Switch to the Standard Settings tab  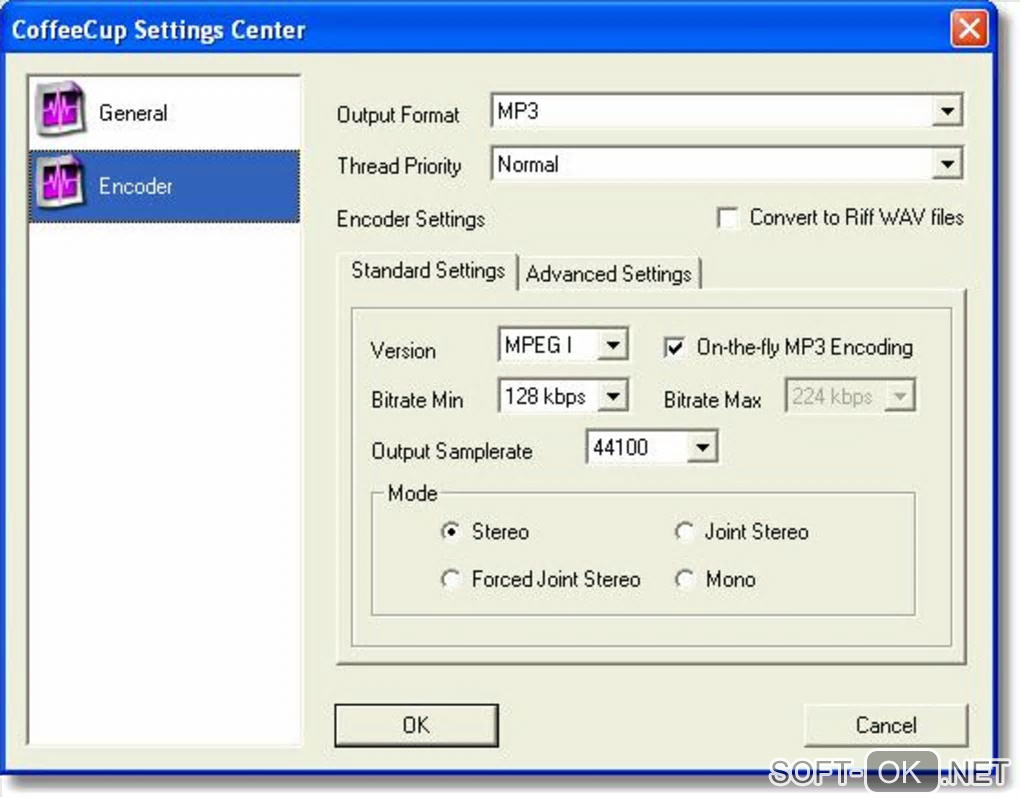[x=428, y=271]
